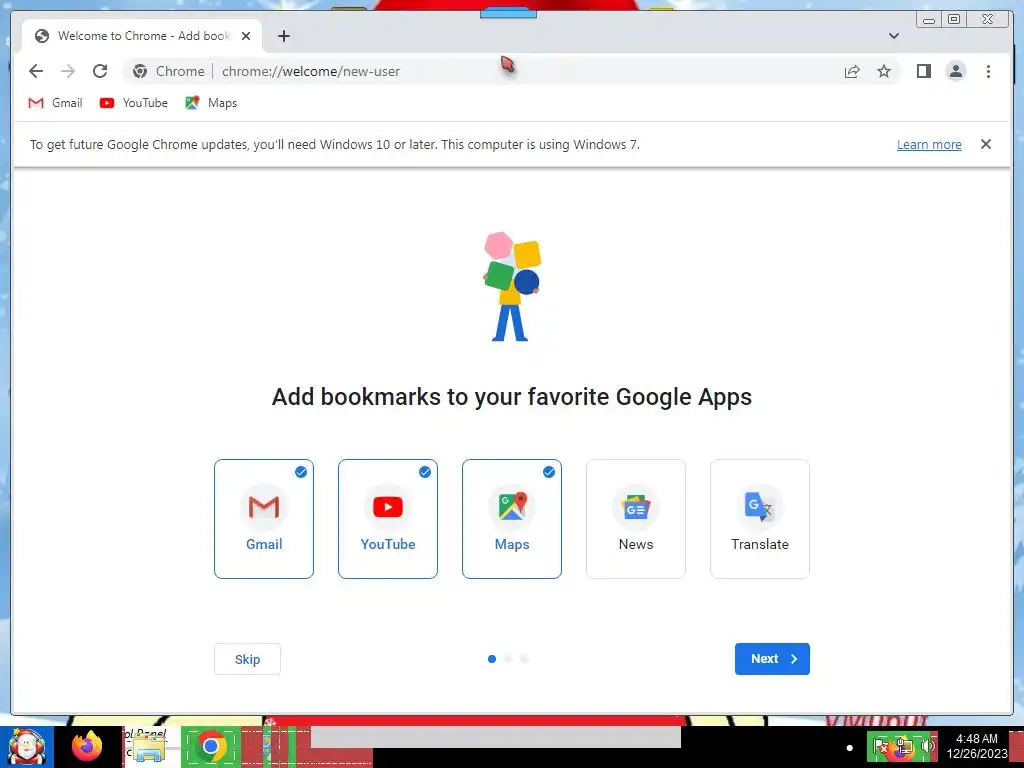Screen dimensions: 1024x768
Task: Open Firefox from the taskbar
Action: click(x=87, y=746)
